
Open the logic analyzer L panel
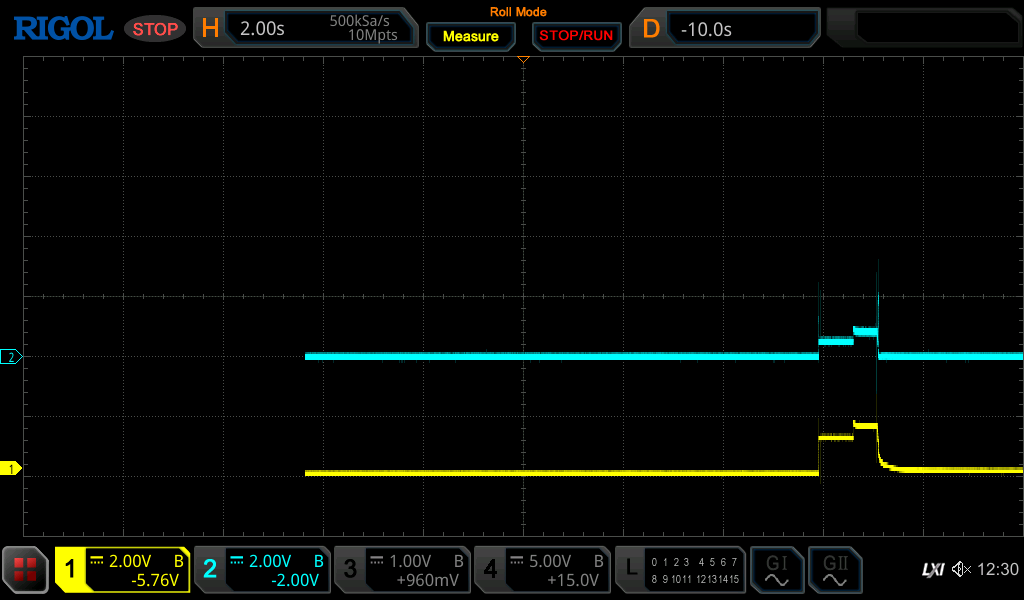point(631,569)
